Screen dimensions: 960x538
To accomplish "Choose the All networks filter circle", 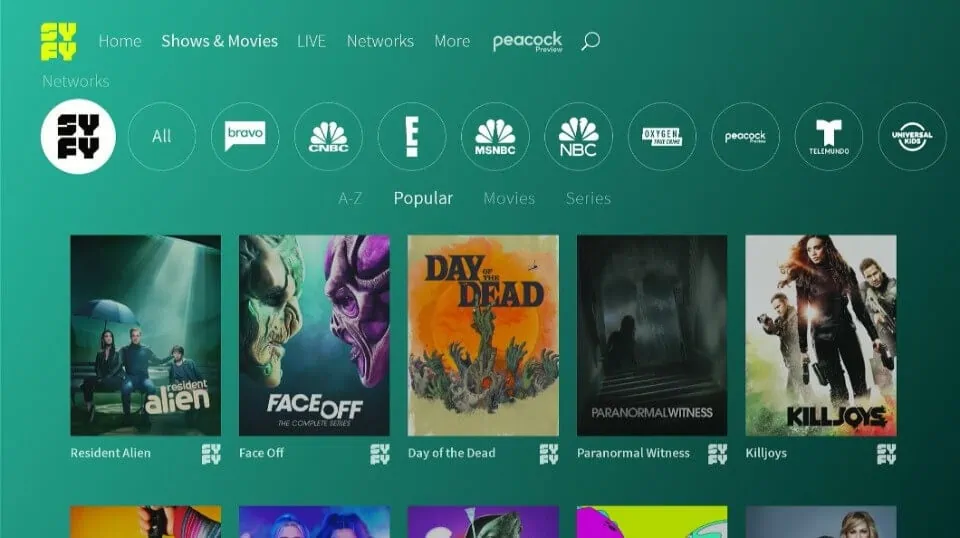I will 162,136.
